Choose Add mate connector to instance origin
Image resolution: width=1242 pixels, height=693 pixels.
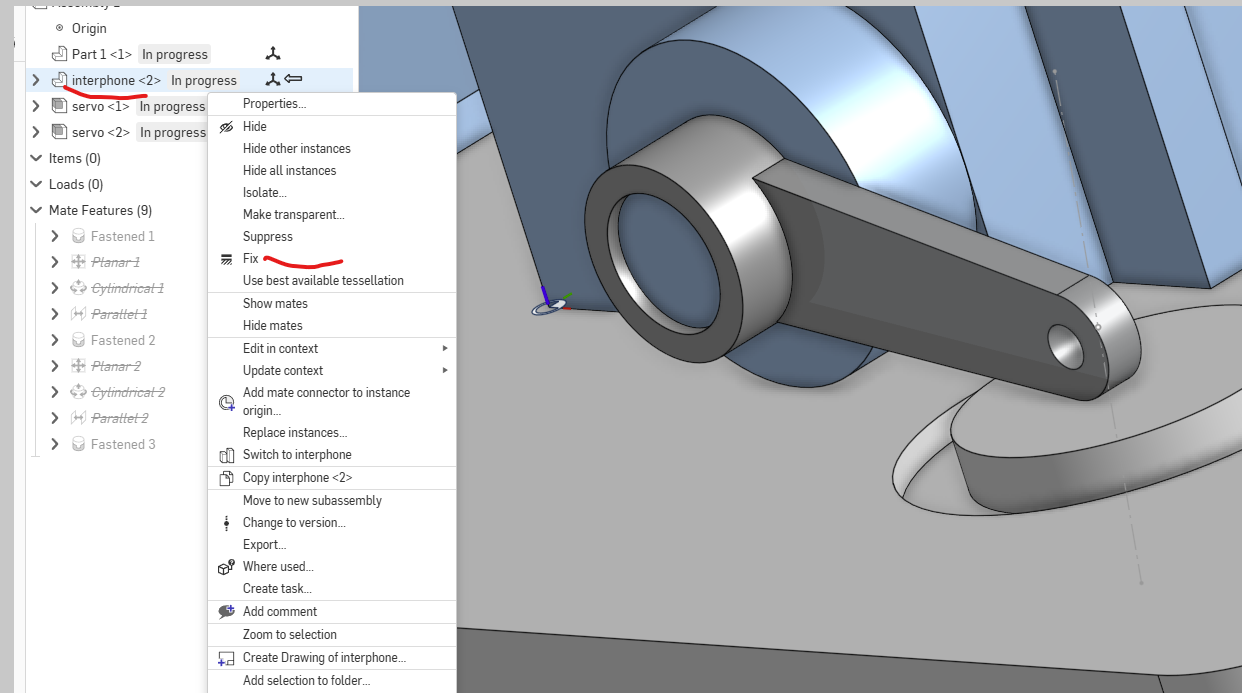click(326, 402)
